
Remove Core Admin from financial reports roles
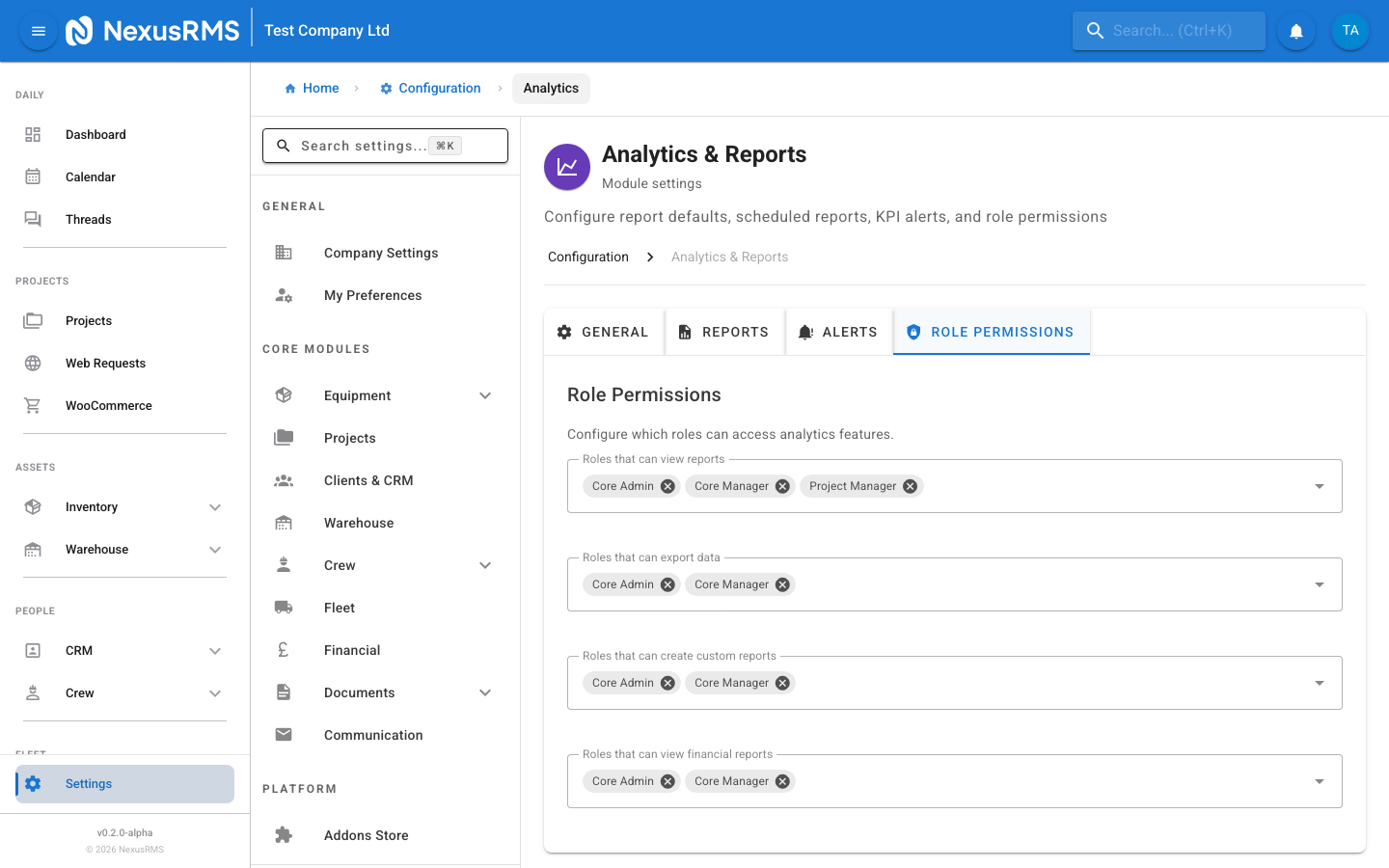[667, 780]
